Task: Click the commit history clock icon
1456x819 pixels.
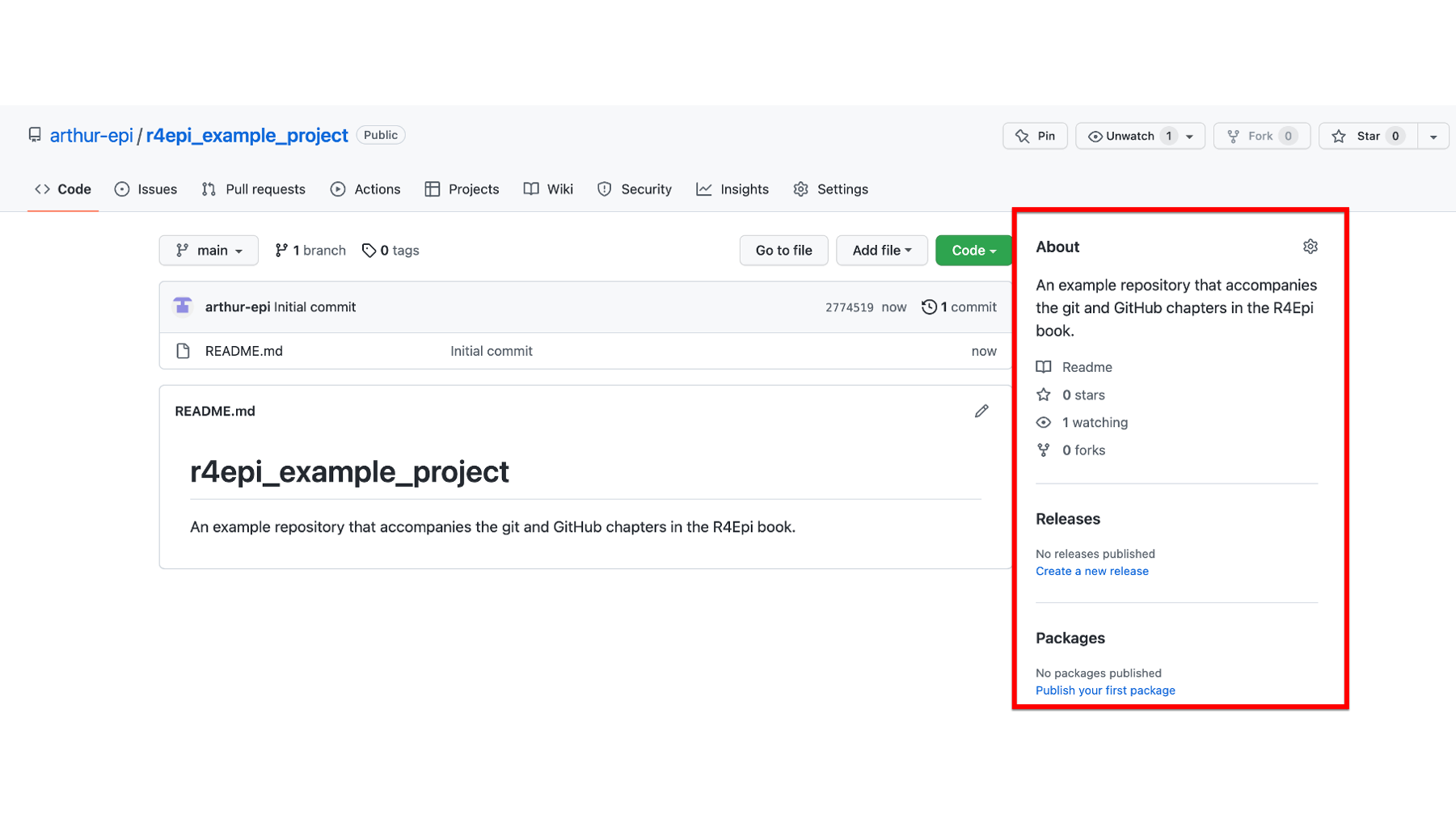Action: tap(929, 307)
